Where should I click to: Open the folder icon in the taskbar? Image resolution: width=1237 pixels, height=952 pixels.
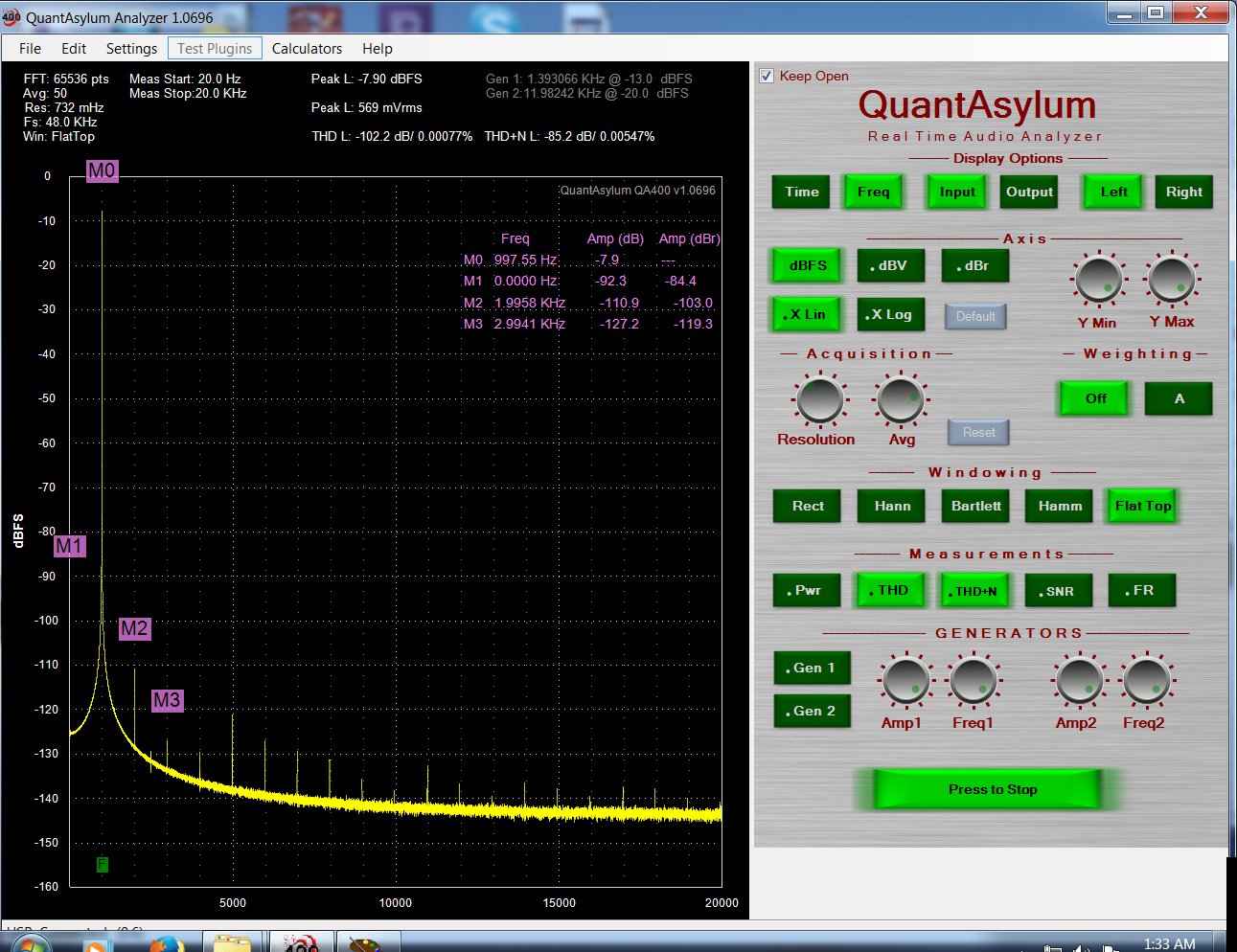[232, 942]
